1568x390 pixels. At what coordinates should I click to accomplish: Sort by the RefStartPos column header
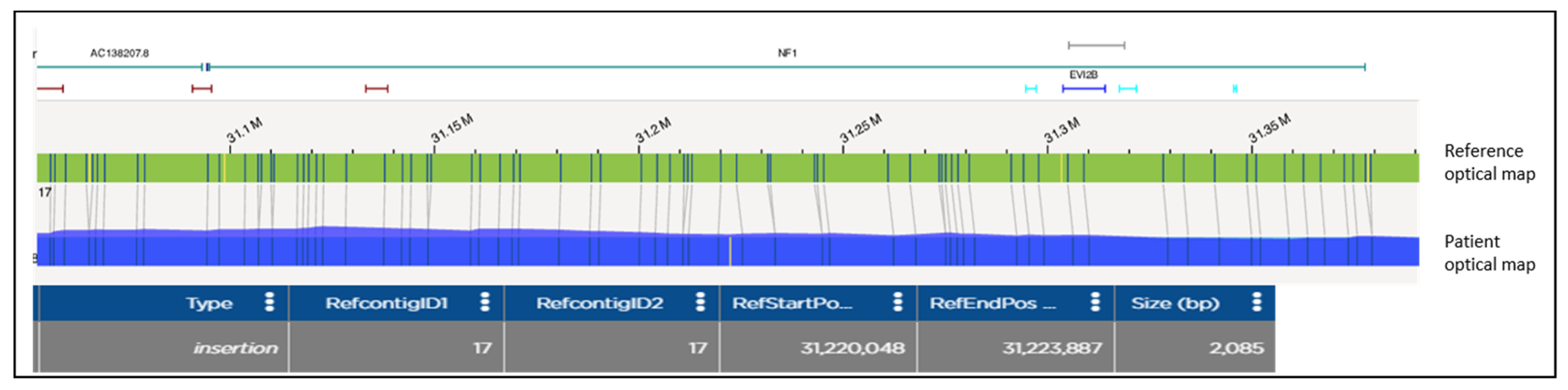[792, 304]
